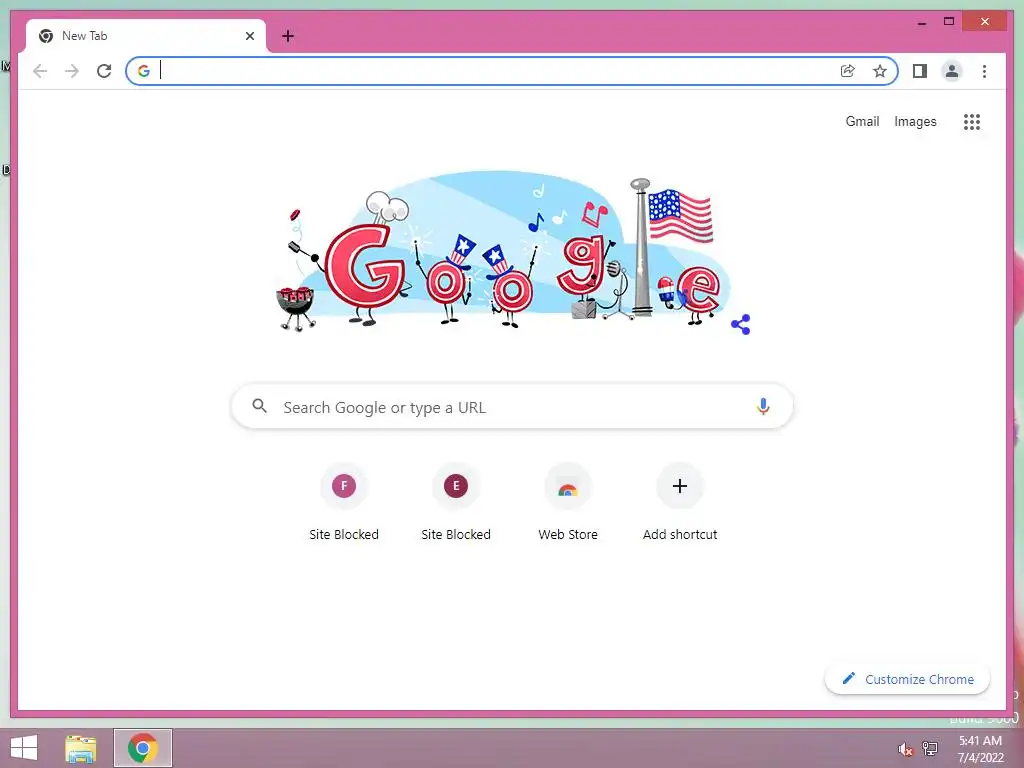Open File Explorer from the taskbar
This screenshot has height=768, width=1024.
(80, 748)
